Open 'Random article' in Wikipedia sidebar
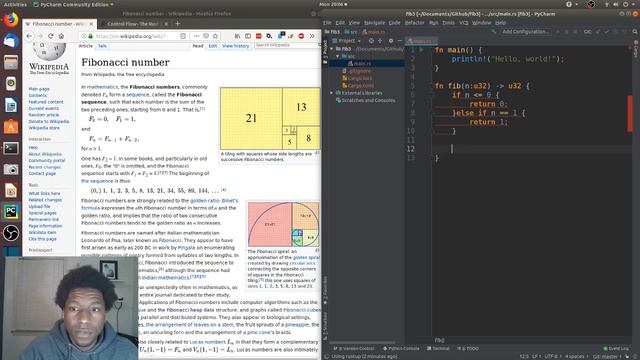Viewport: 640px width, 360px height. coord(44,115)
